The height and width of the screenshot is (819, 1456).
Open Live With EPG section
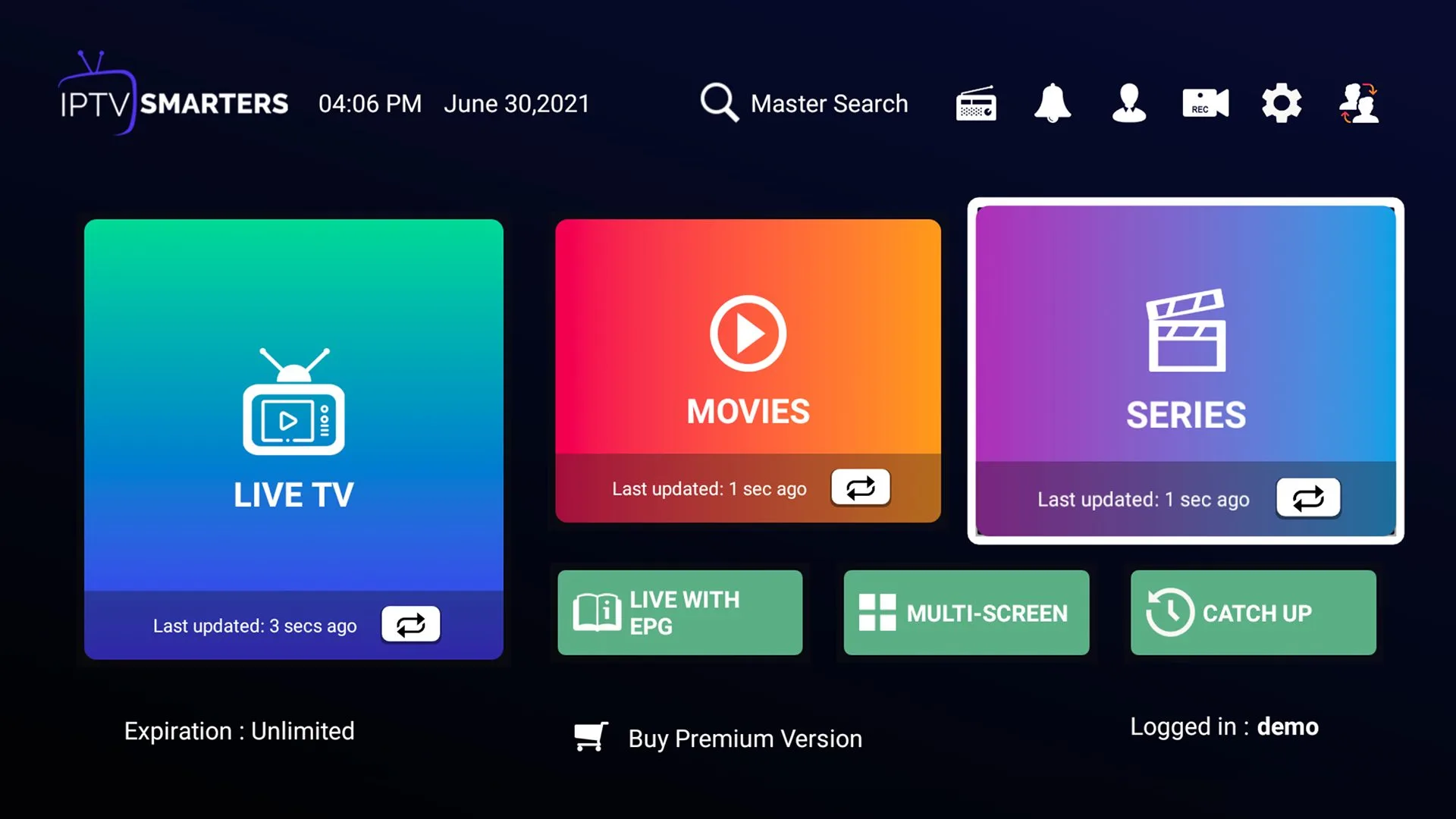pos(680,612)
